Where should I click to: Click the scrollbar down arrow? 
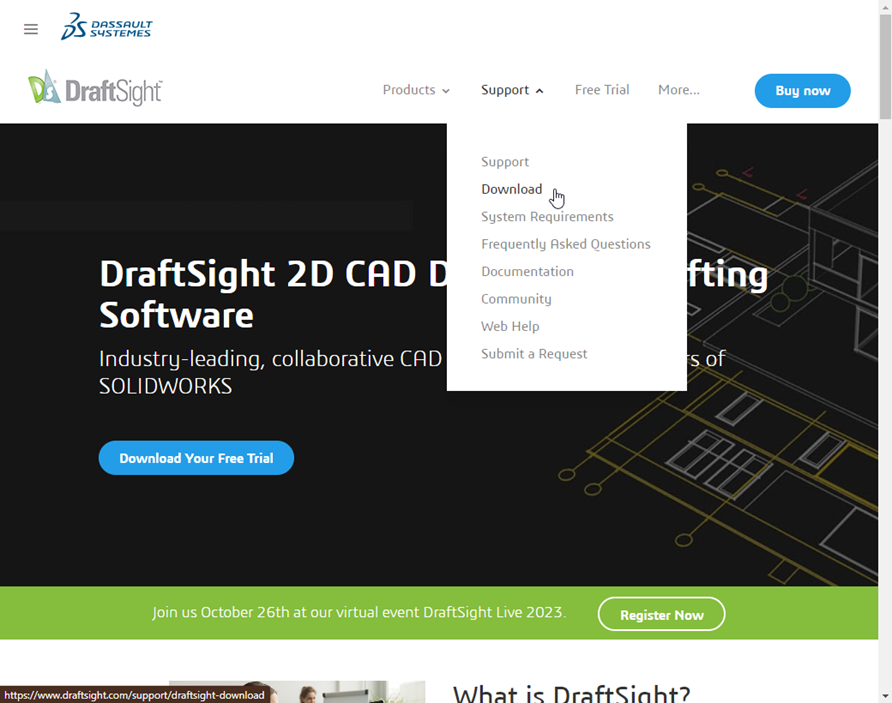click(x=885, y=696)
